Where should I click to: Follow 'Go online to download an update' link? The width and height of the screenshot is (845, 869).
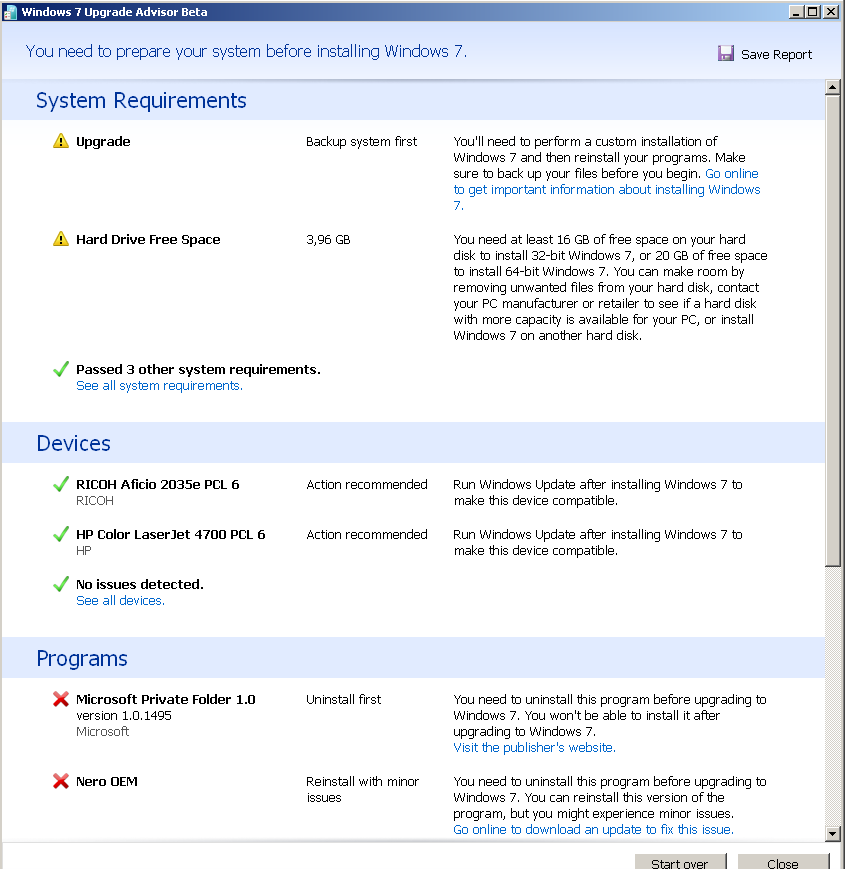593,830
